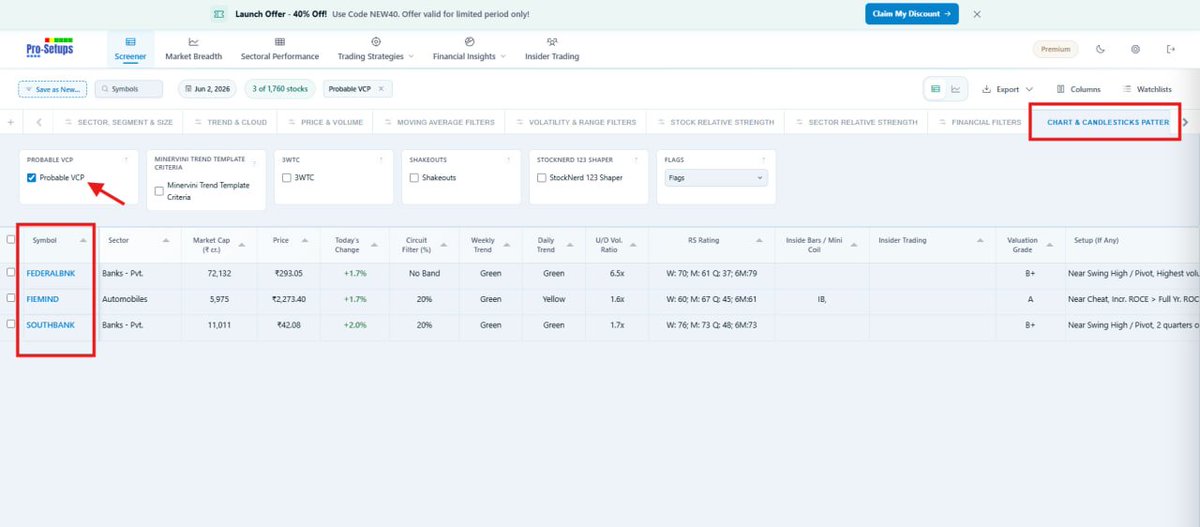Screen dimensions: 1200x527
Task: Enable the 3WTC checkbox
Action: click(x=287, y=177)
